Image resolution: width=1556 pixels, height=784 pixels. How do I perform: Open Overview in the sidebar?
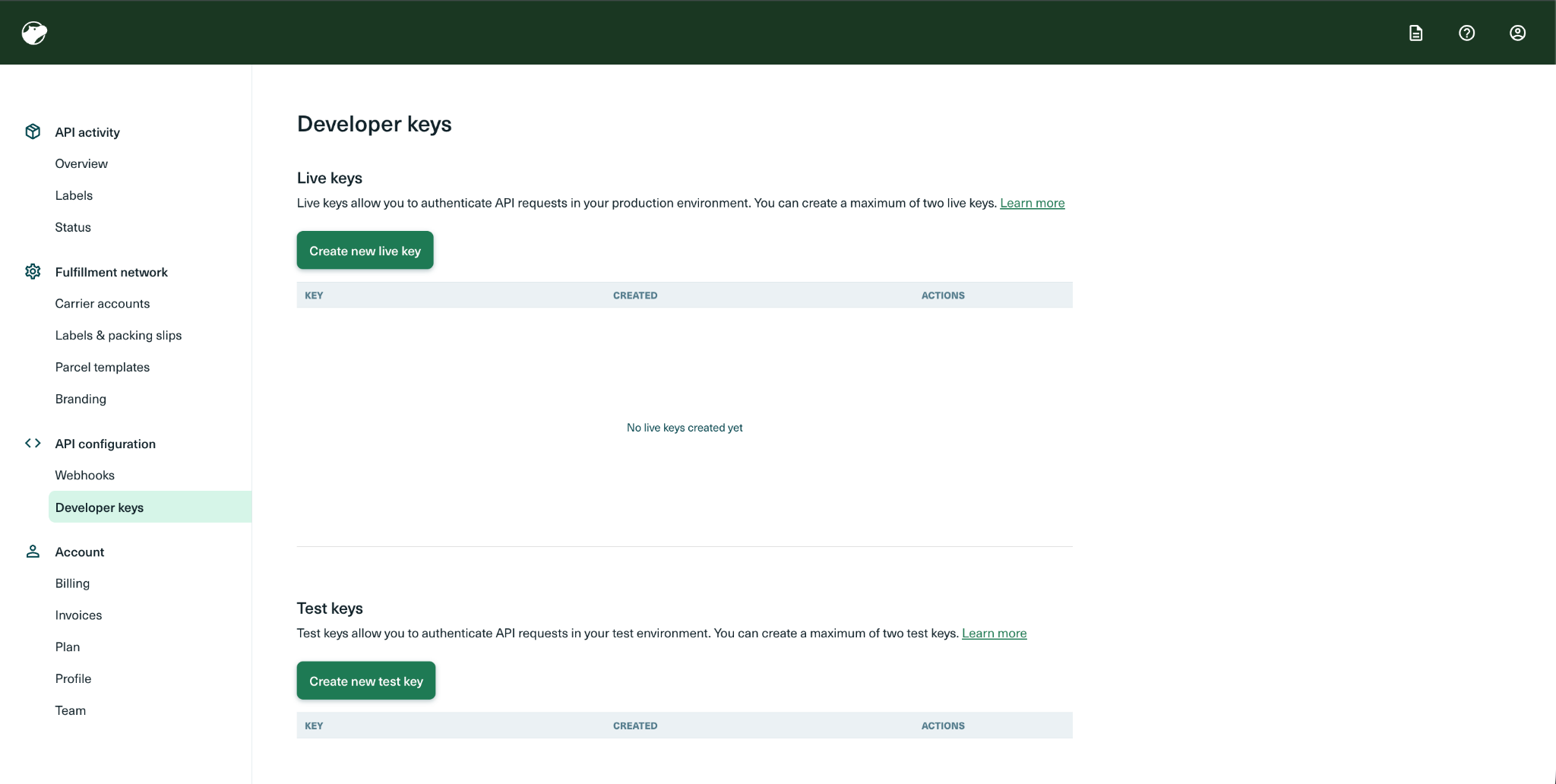(x=81, y=163)
